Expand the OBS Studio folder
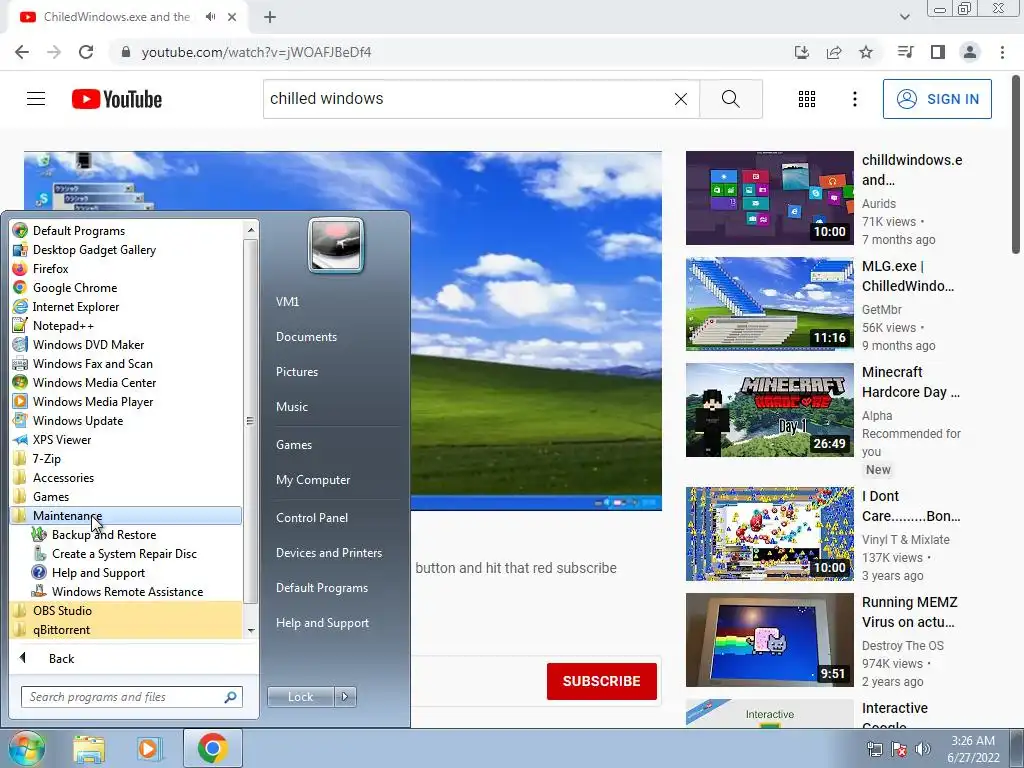Viewport: 1024px width, 768px height. [x=126, y=611]
